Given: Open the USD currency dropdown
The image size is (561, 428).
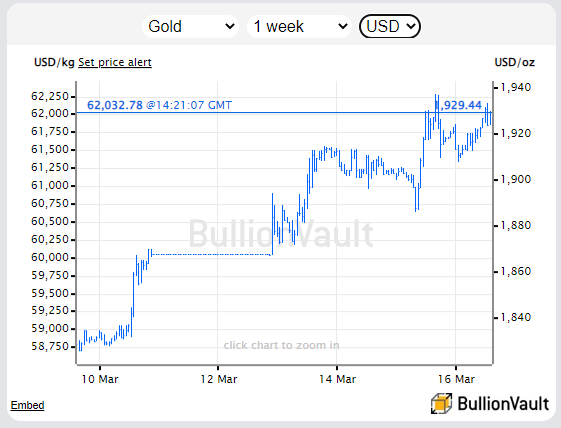Looking at the screenshot, I should (x=390, y=26).
